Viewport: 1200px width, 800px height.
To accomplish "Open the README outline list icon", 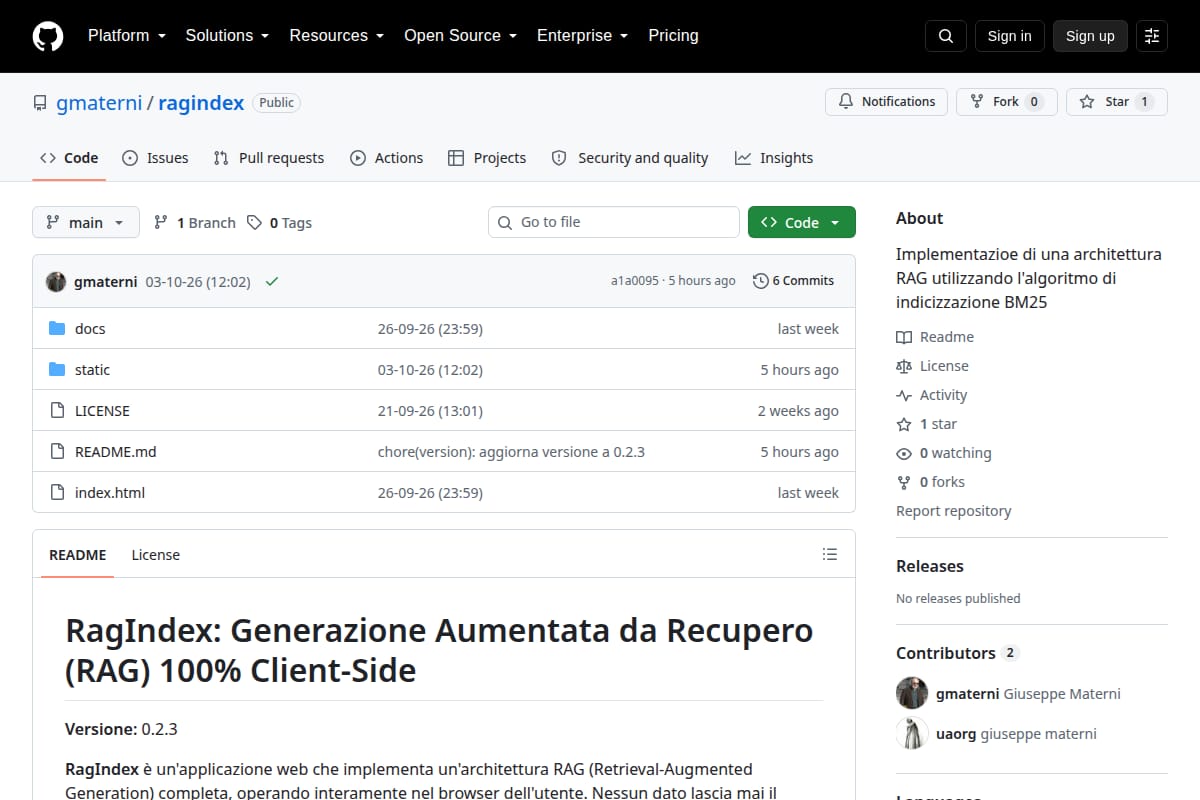I will [829, 554].
